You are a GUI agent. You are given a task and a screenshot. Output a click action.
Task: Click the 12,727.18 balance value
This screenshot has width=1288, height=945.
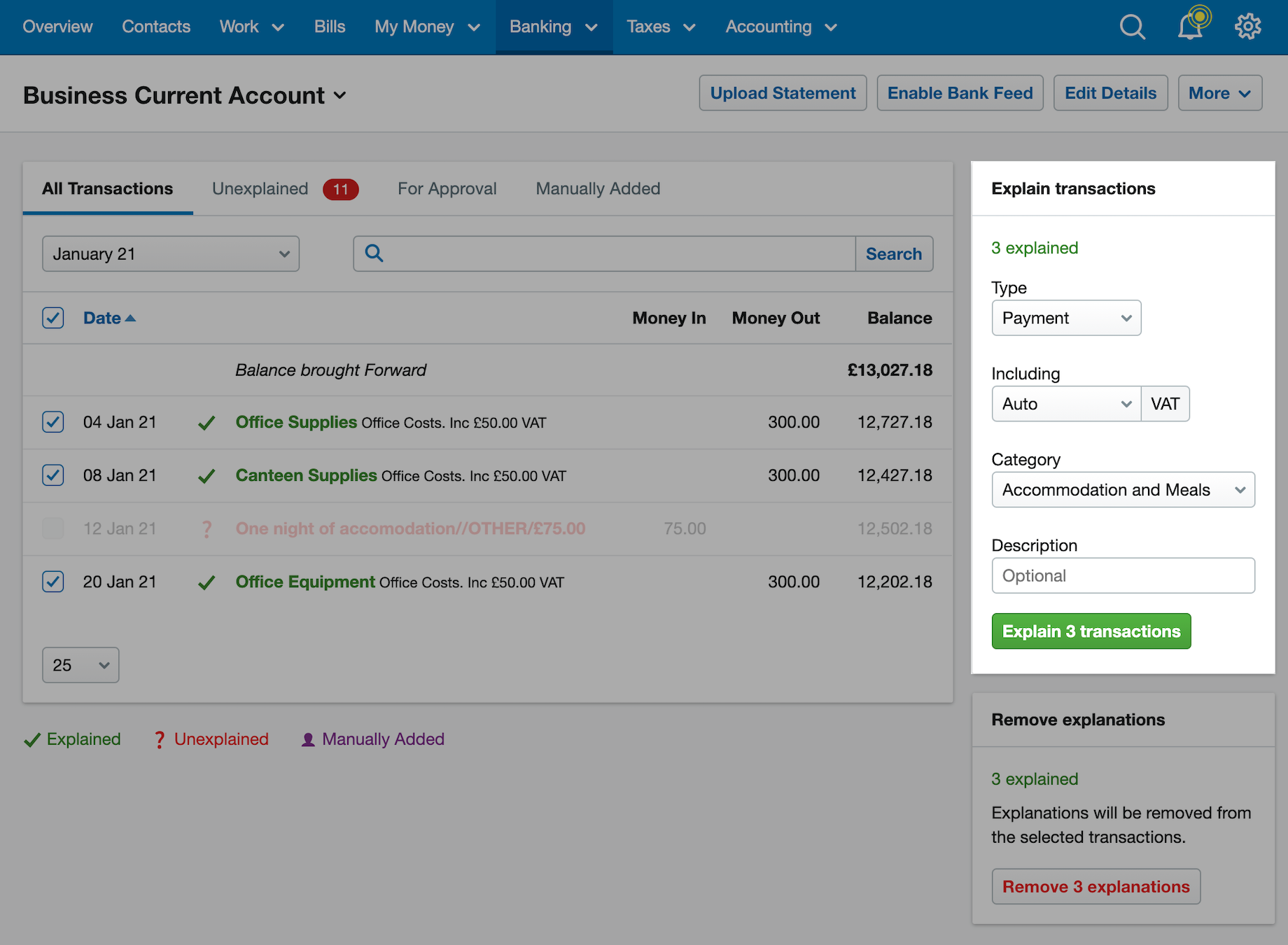pos(895,422)
